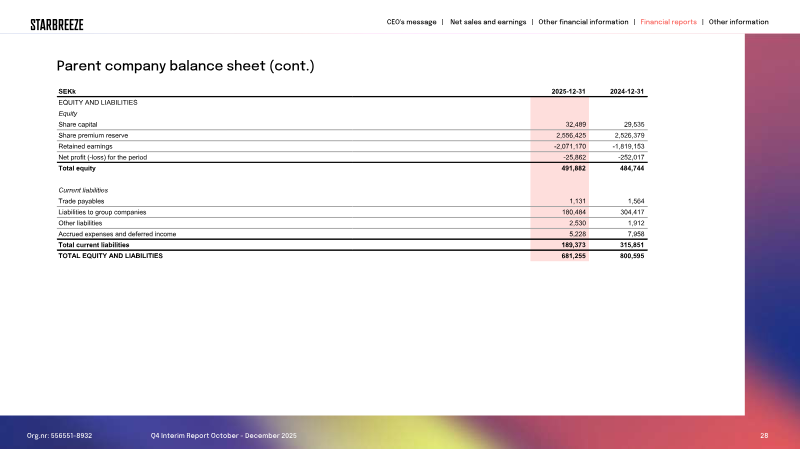Click the SEKk column header

[x=67, y=92]
